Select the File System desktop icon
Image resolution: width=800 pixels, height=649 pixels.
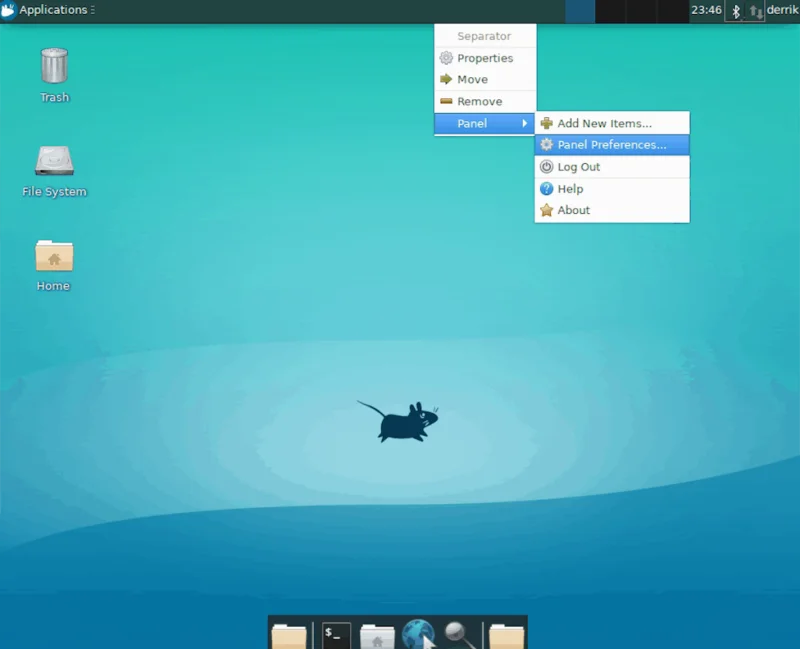[x=54, y=171]
